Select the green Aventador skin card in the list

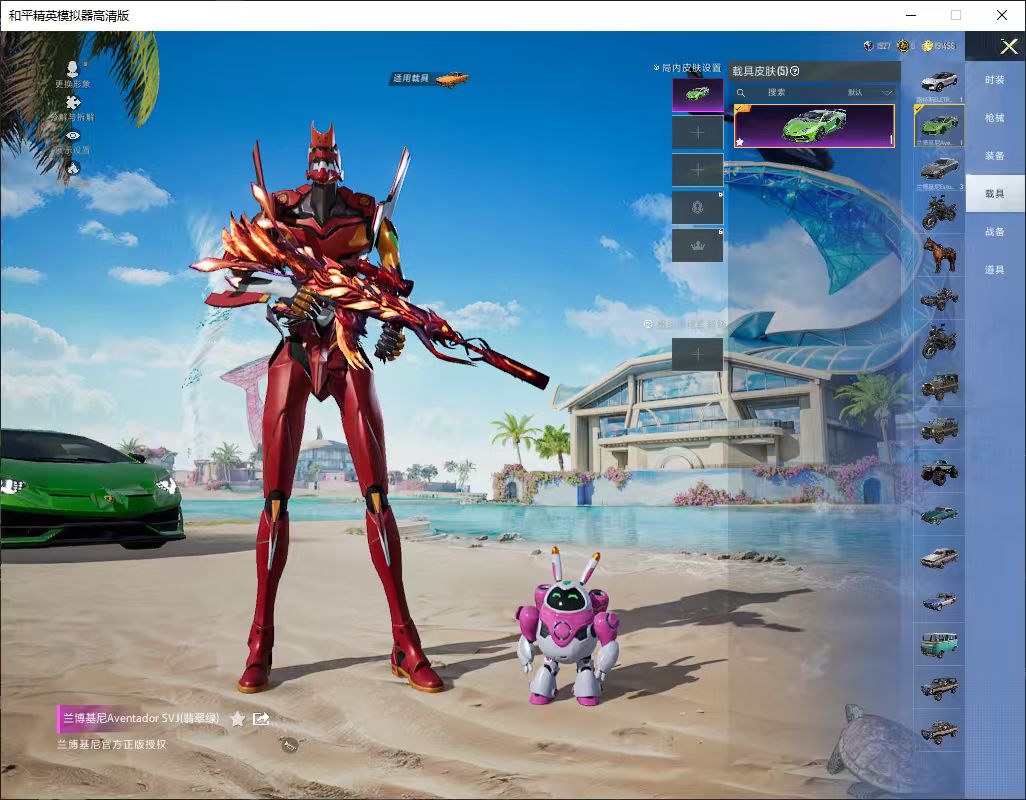coord(814,126)
